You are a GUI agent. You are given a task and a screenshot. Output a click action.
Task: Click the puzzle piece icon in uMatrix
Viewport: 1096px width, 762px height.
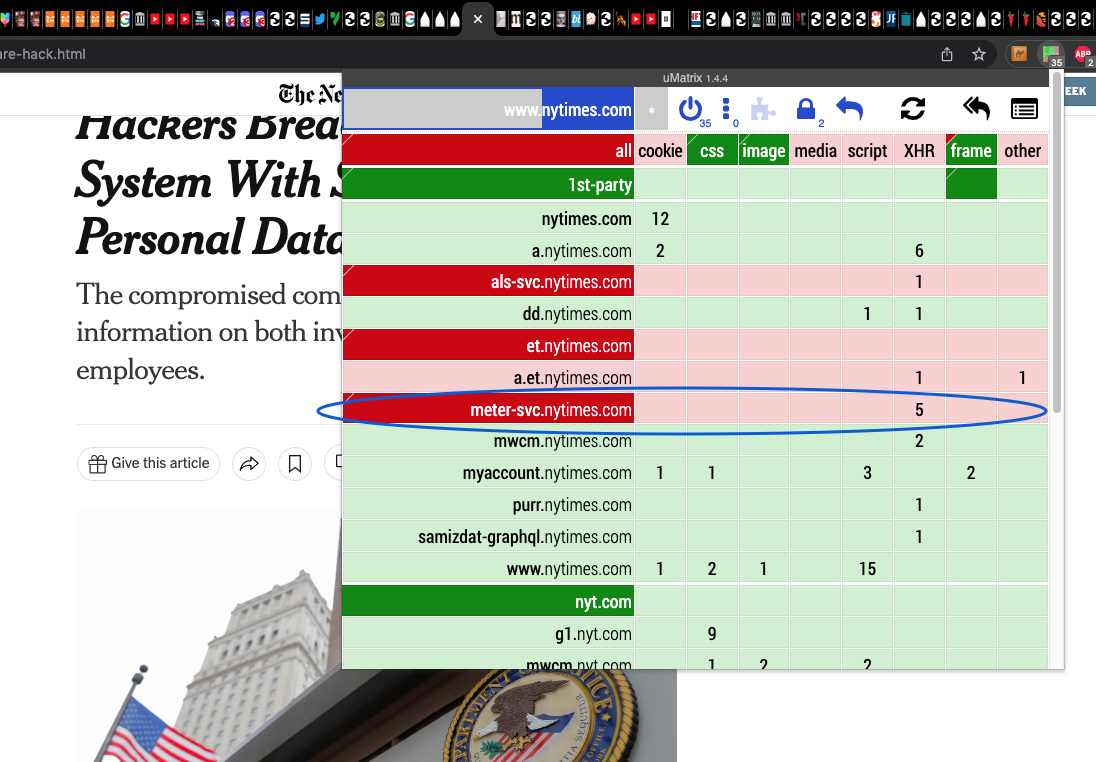pos(764,109)
